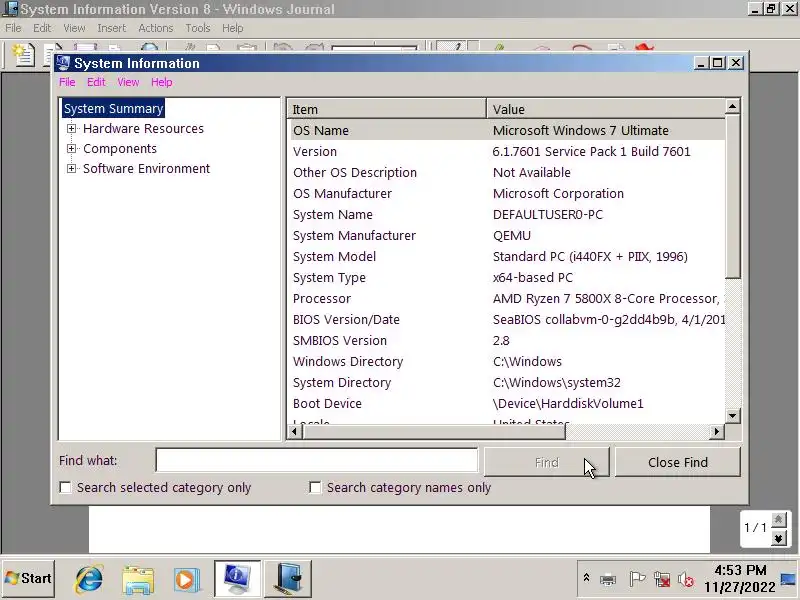Open Windows Journal's Help menu
Screen dimensions: 800x600
(x=233, y=28)
